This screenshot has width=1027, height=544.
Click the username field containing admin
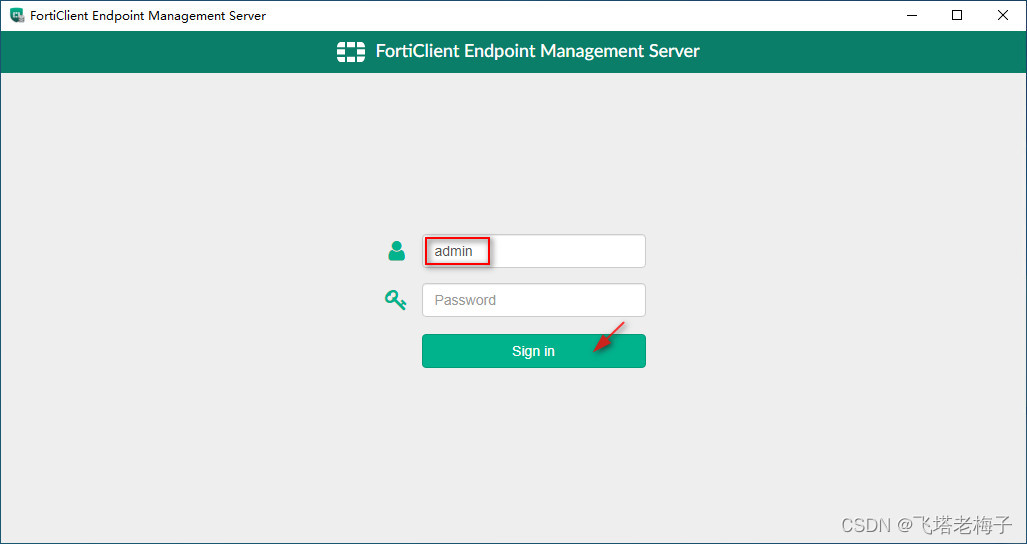[x=534, y=251]
